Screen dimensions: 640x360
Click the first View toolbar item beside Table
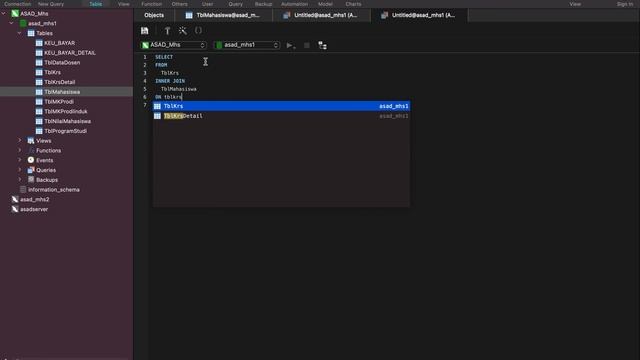click(x=124, y=4)
